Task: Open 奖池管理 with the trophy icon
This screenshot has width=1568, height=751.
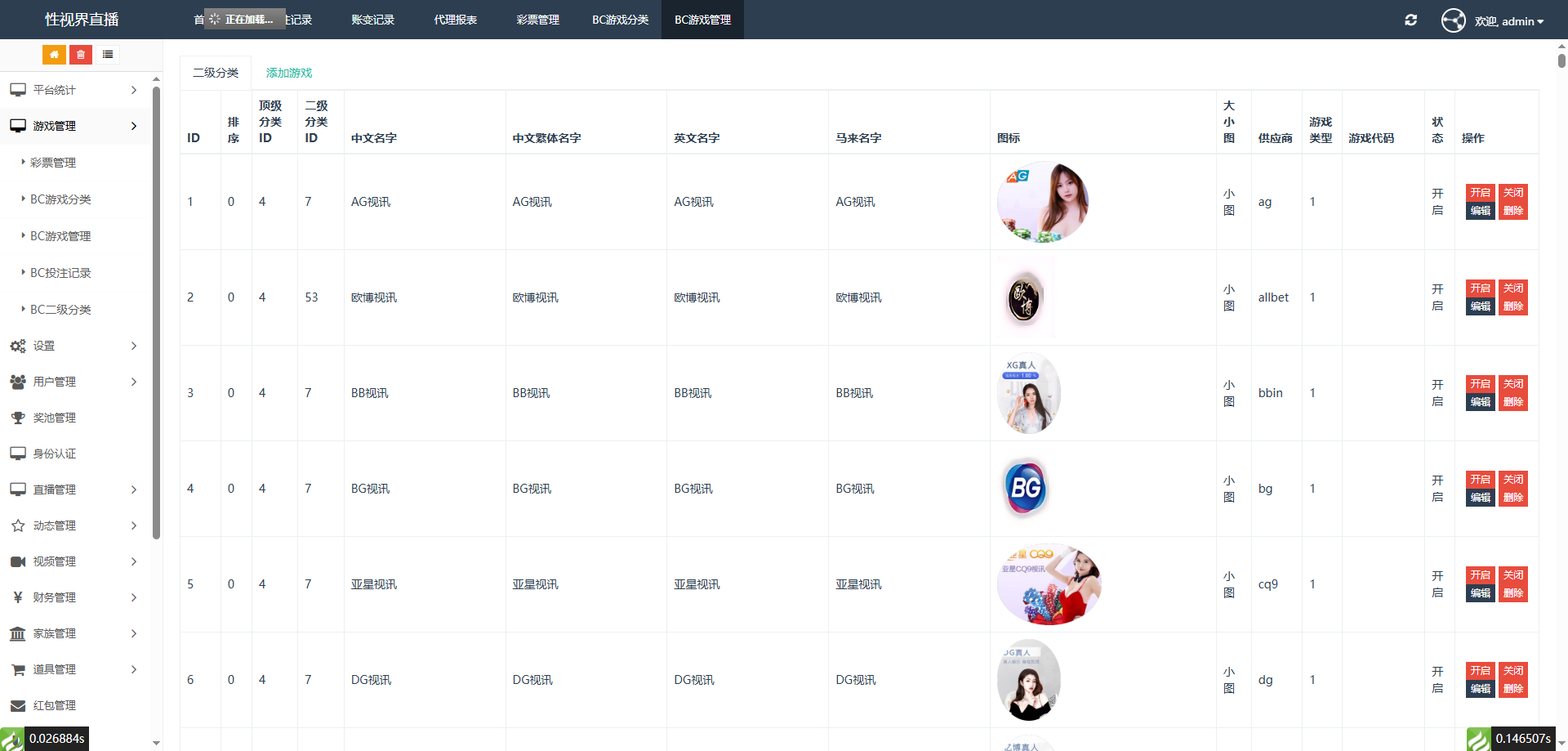Action: [54, 418]
